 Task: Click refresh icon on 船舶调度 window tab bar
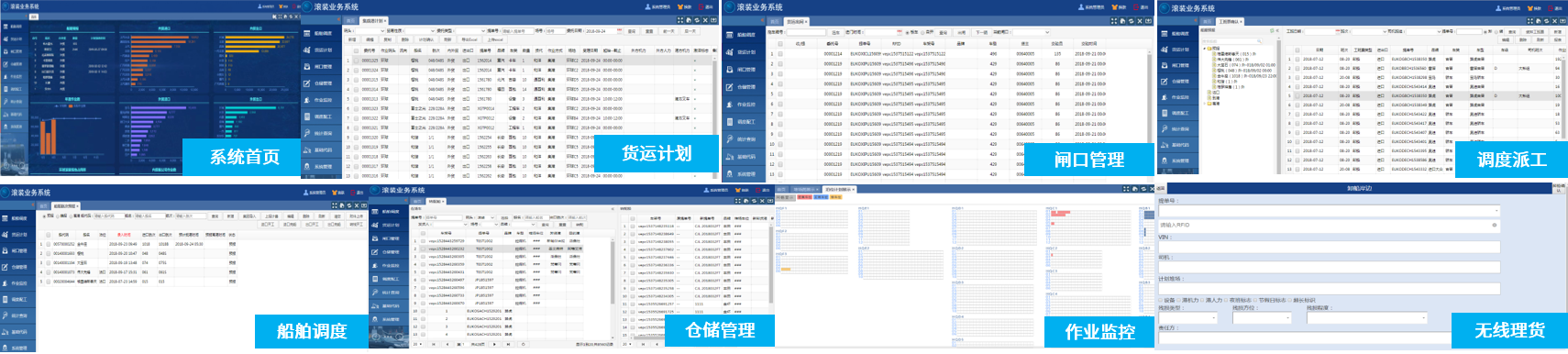pyautogui.click(x=349, y=205)
